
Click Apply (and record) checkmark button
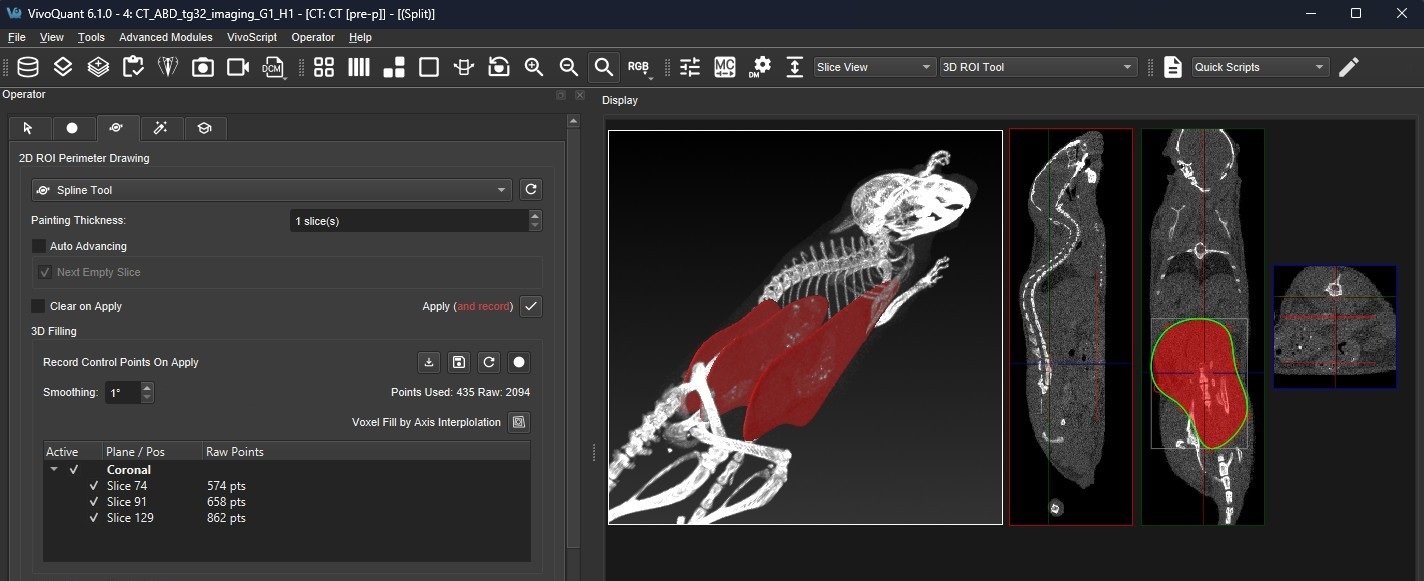(530, 306)
